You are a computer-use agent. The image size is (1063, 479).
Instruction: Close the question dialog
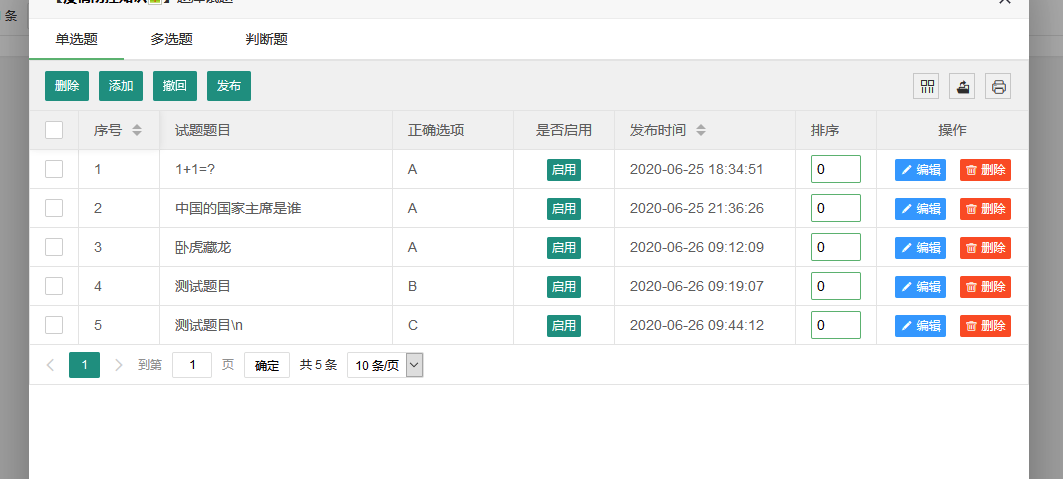tap(1005, 2)
